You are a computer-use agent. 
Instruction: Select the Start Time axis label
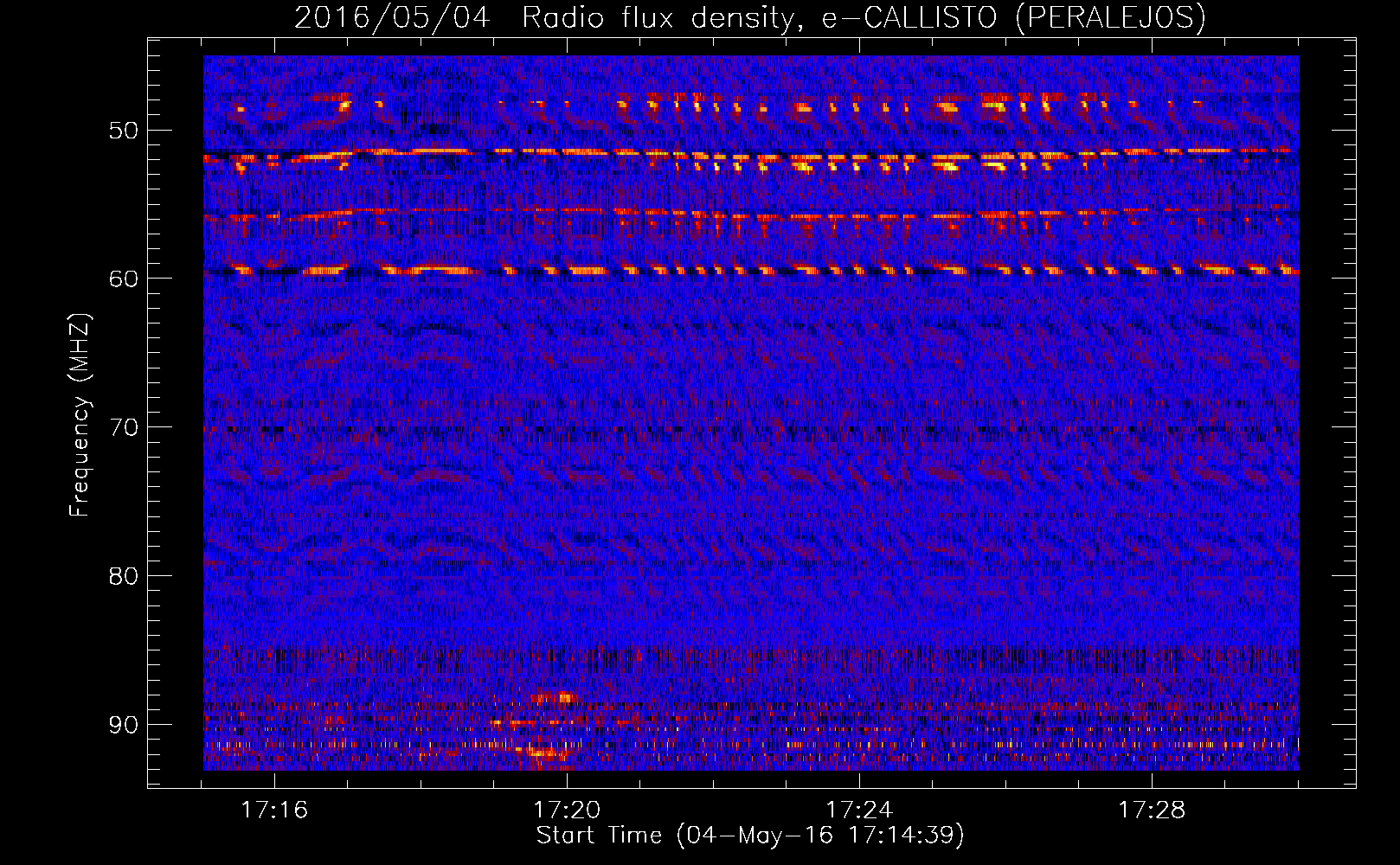(749, 836)
